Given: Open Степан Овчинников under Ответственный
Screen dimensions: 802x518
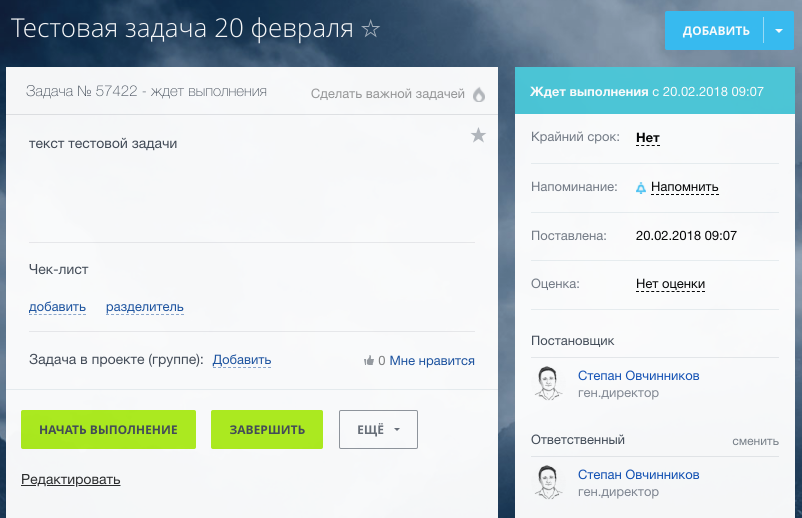Looking at the screenshot, I should tap(638, 475).
